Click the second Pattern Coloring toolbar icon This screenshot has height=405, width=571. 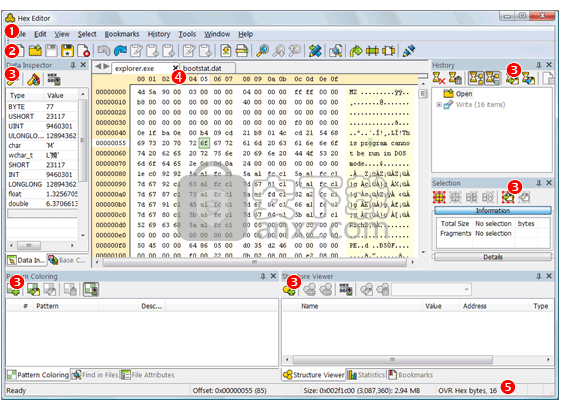coord(34,290)
